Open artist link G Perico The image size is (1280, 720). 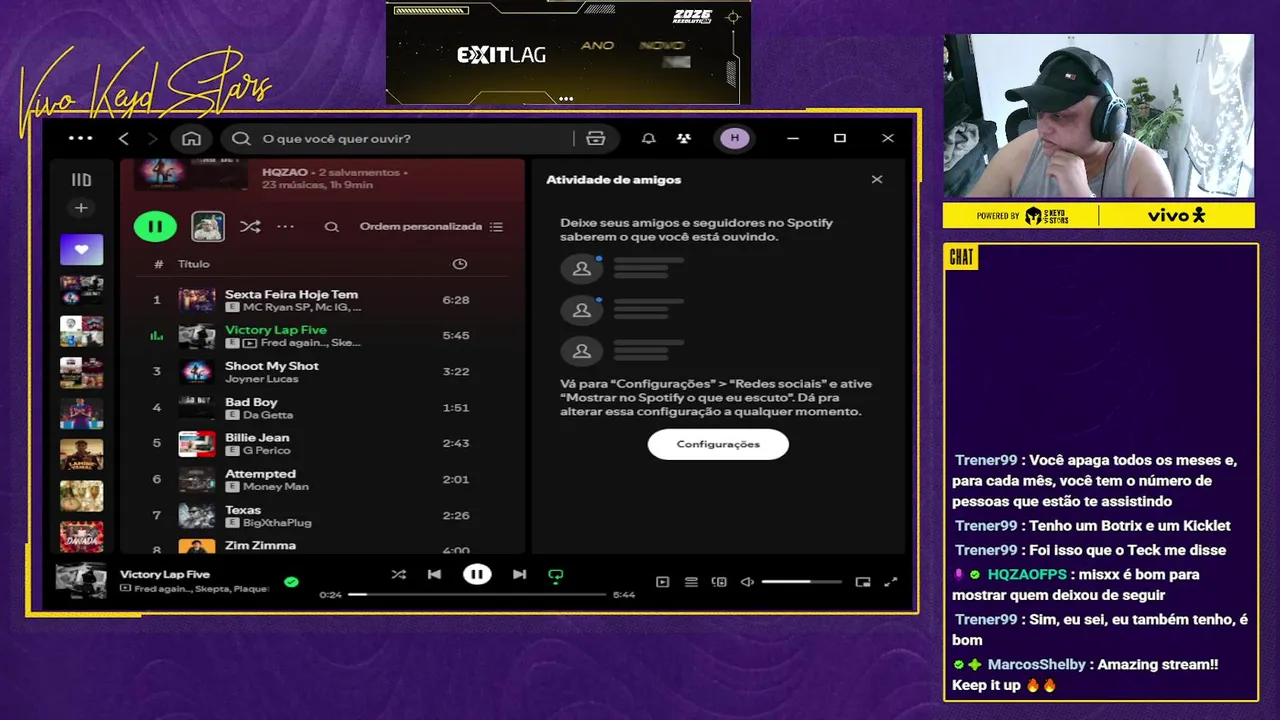pyautogui.click(x=266, y=451)
